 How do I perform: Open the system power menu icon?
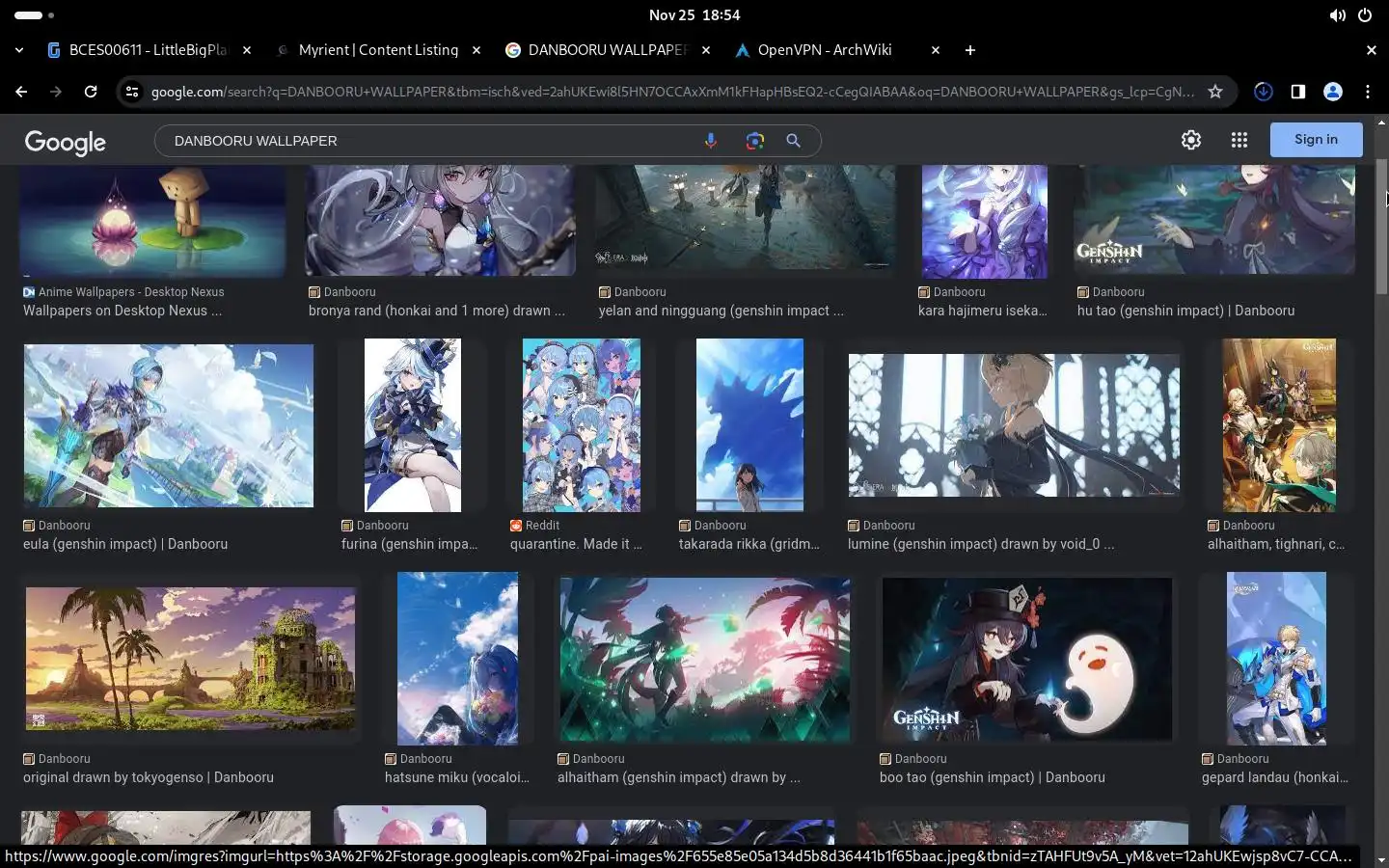tap(1365, 15)
